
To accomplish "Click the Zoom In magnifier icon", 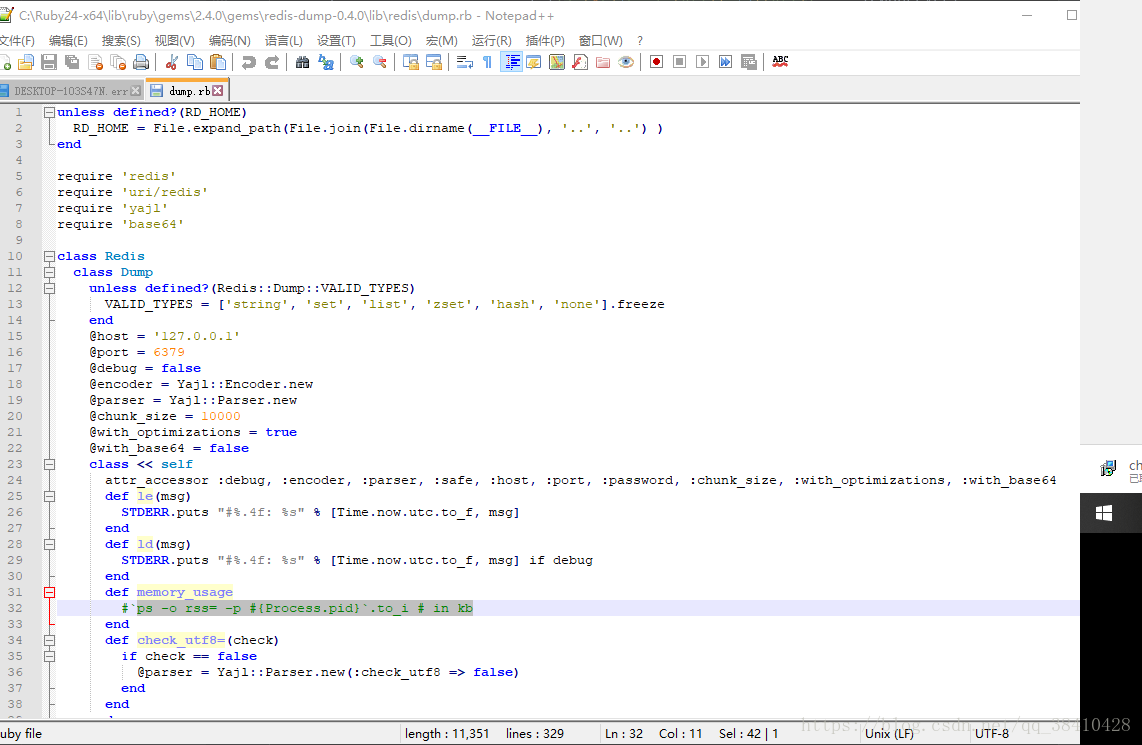I will coord(356,63).
